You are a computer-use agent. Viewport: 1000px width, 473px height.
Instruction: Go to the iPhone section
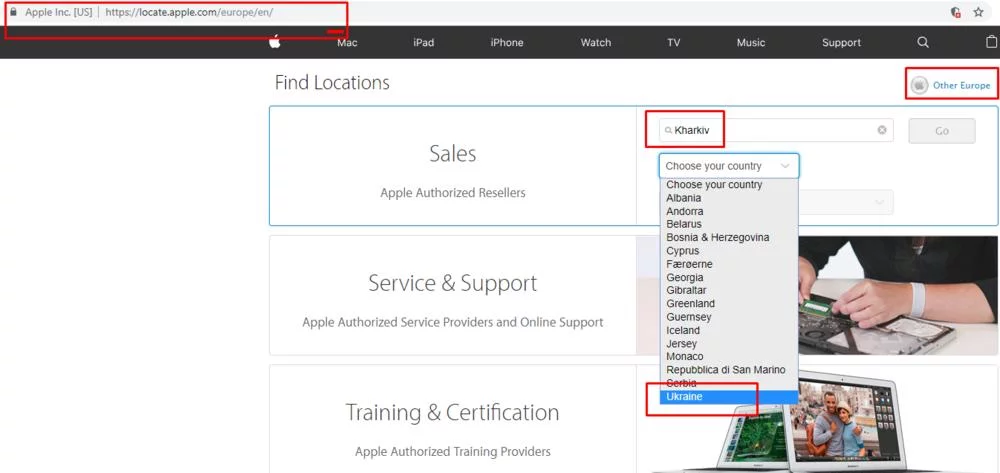click(507, 43)
